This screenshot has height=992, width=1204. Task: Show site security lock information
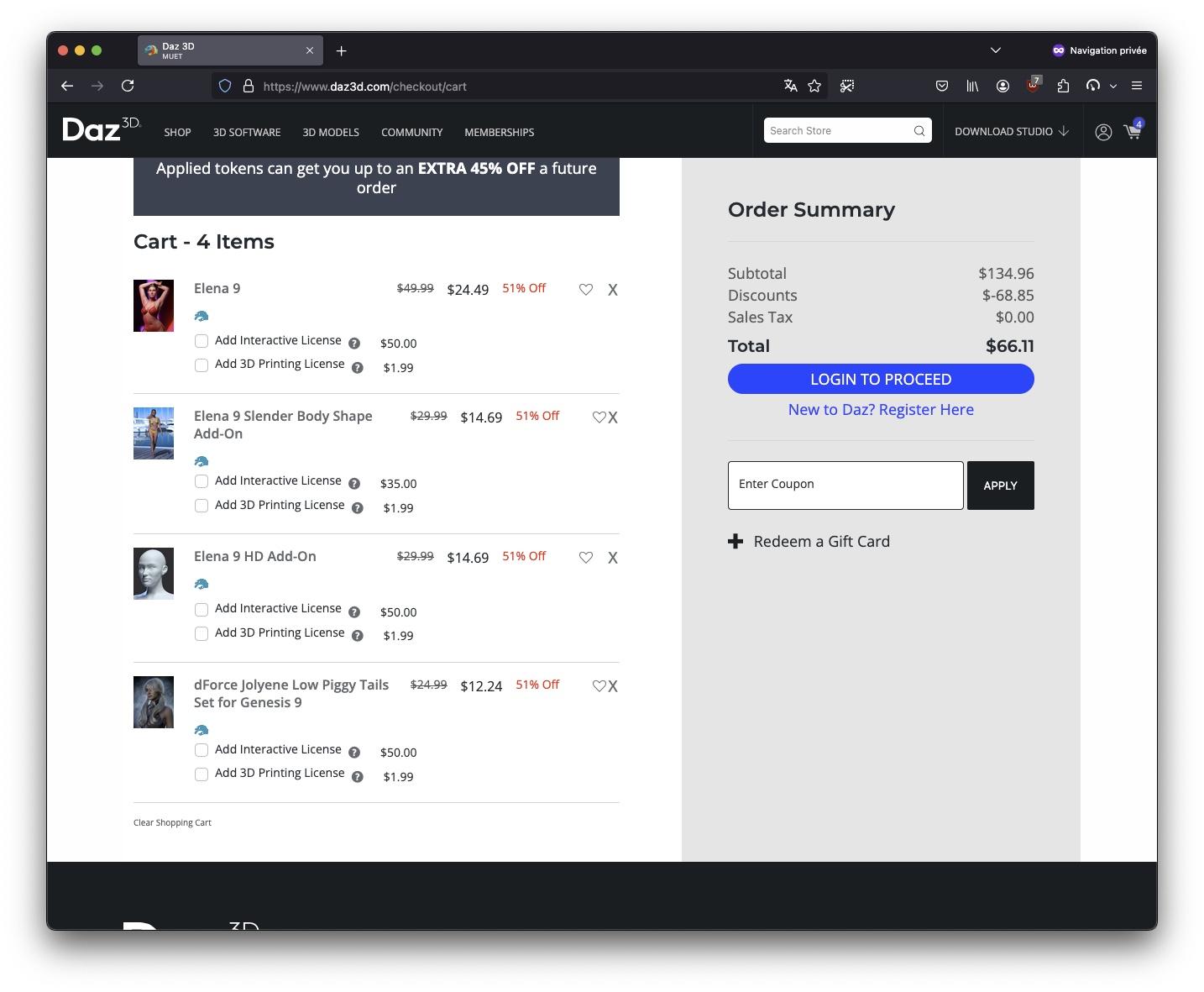click(x=248, y=86)
